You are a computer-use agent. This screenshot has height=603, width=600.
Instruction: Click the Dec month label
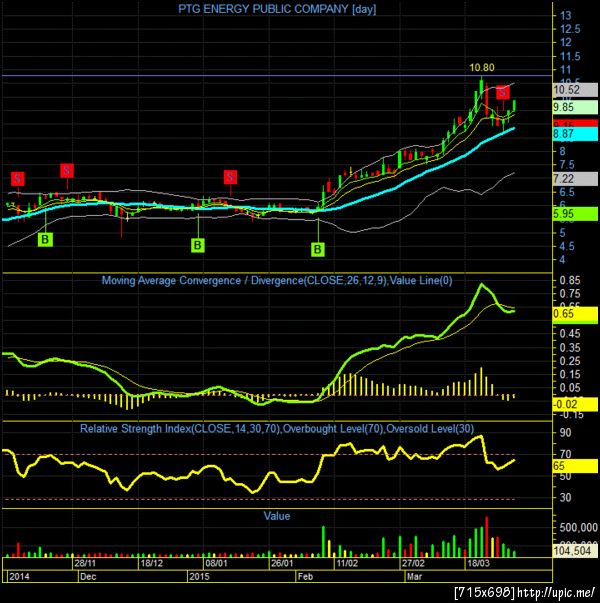click(x=88, y=576)
